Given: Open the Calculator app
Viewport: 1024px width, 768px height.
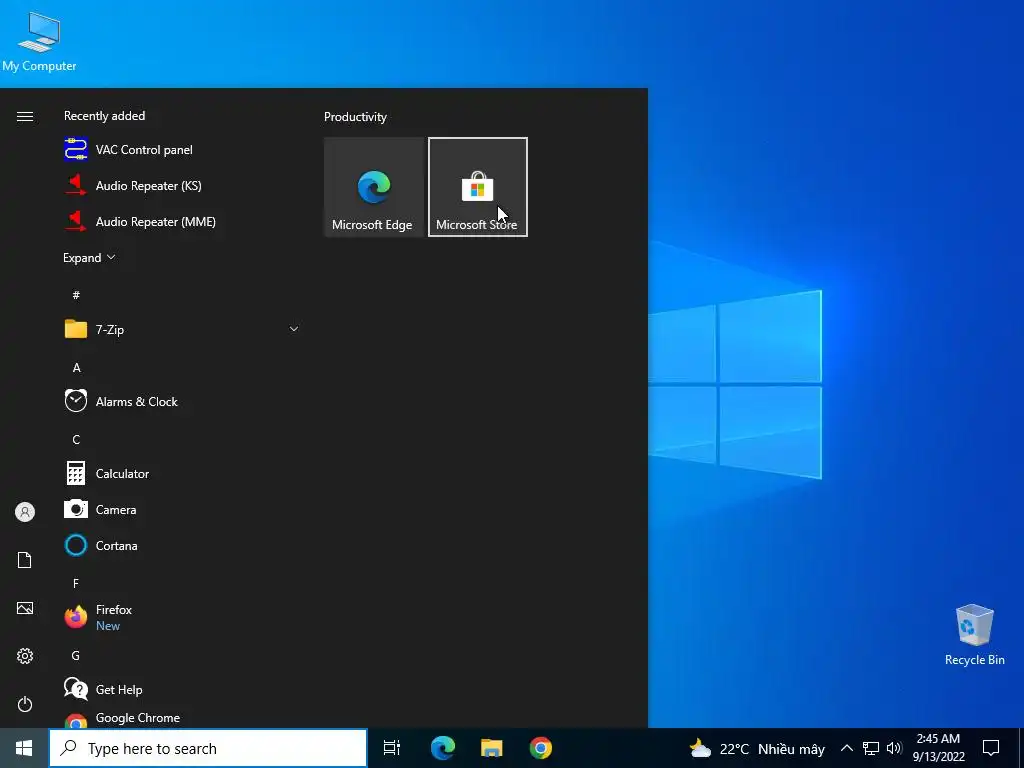Looking at the screenshot, I should pos(181,473).
